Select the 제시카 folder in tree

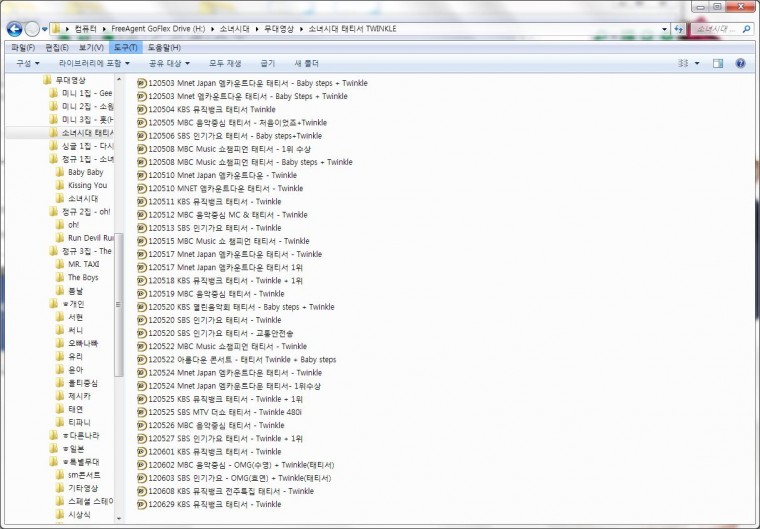point(79,396)
